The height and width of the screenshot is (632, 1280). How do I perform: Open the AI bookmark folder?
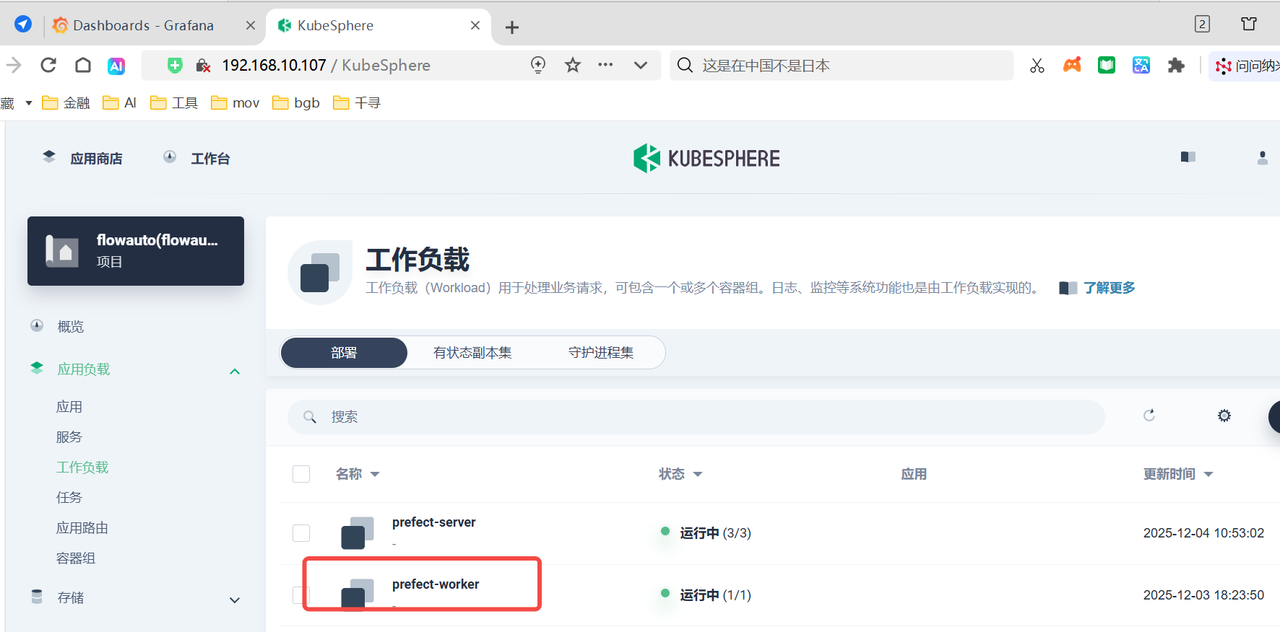coord(118,103)
